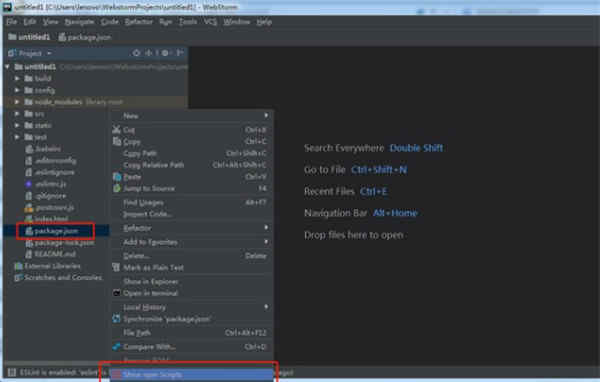Click package.json in navigation breadcrumb
Viewport: 600px width, 382px height.
click(85, 37)
